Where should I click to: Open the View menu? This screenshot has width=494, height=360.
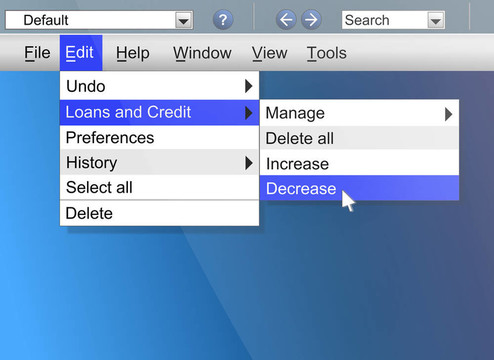coord(269,53)
